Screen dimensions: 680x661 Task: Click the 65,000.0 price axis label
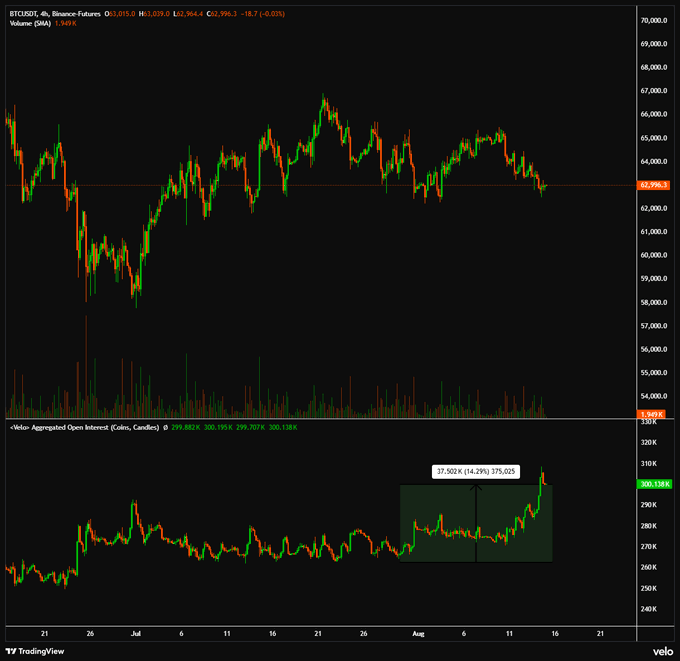(x=654, y=138)
